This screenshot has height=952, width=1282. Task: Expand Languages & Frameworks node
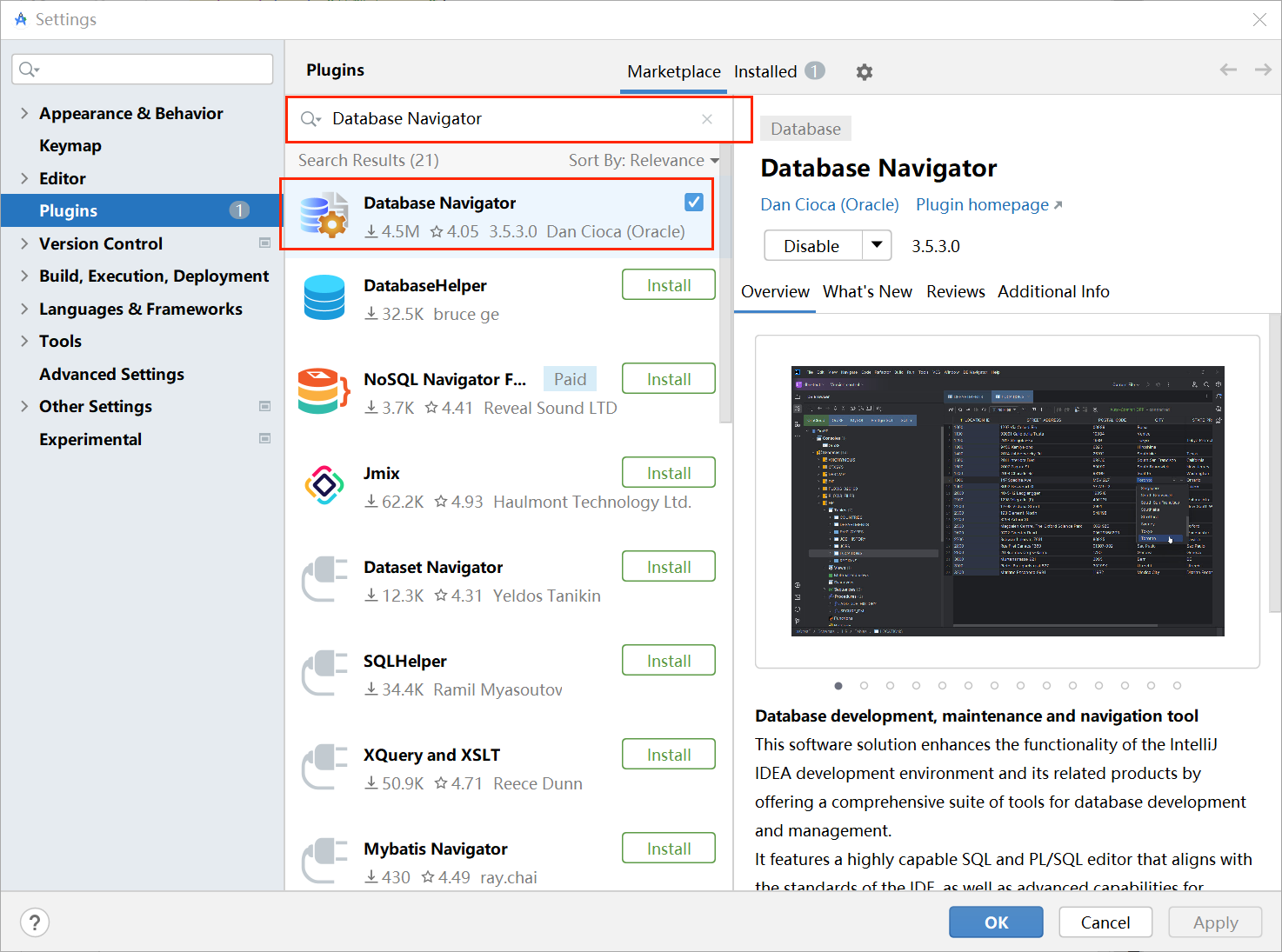pos(24,309)
